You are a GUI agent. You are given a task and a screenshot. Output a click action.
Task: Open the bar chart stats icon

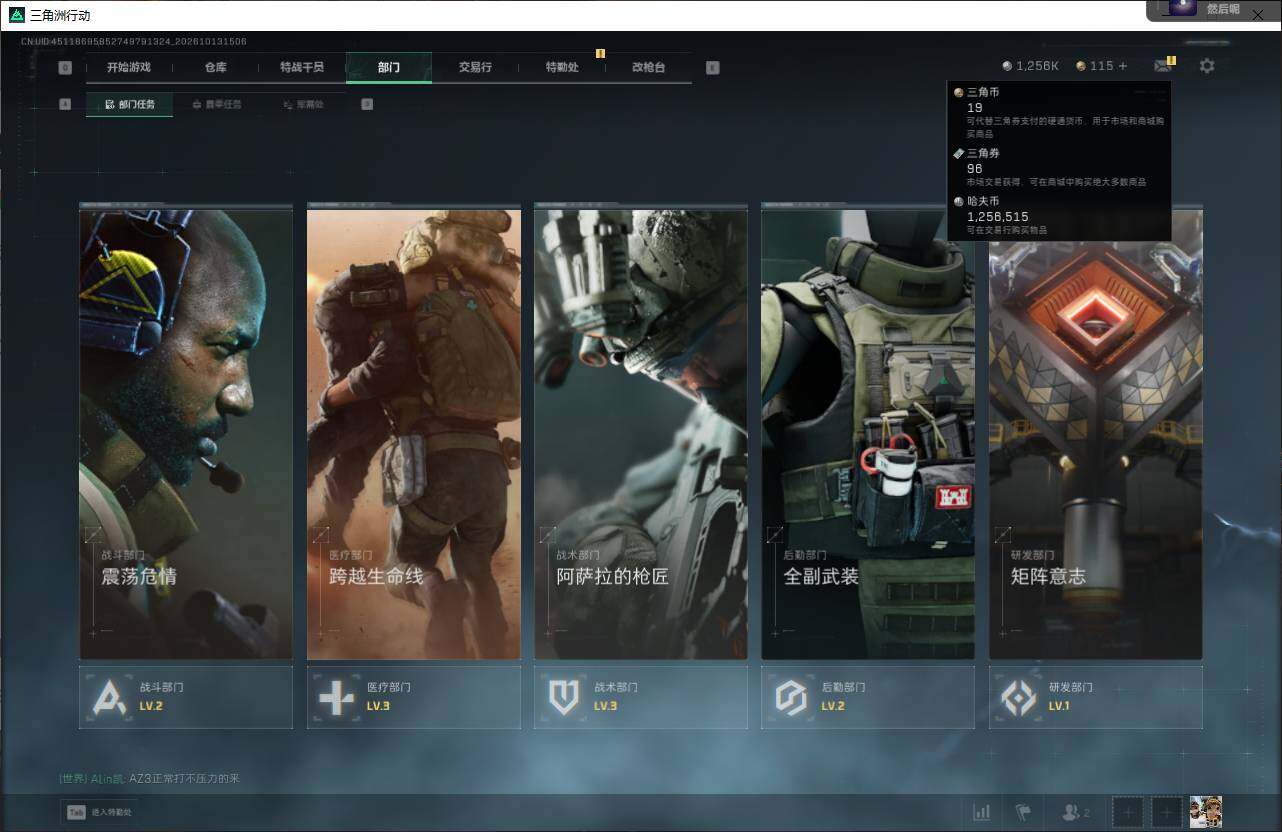point(982,812)
